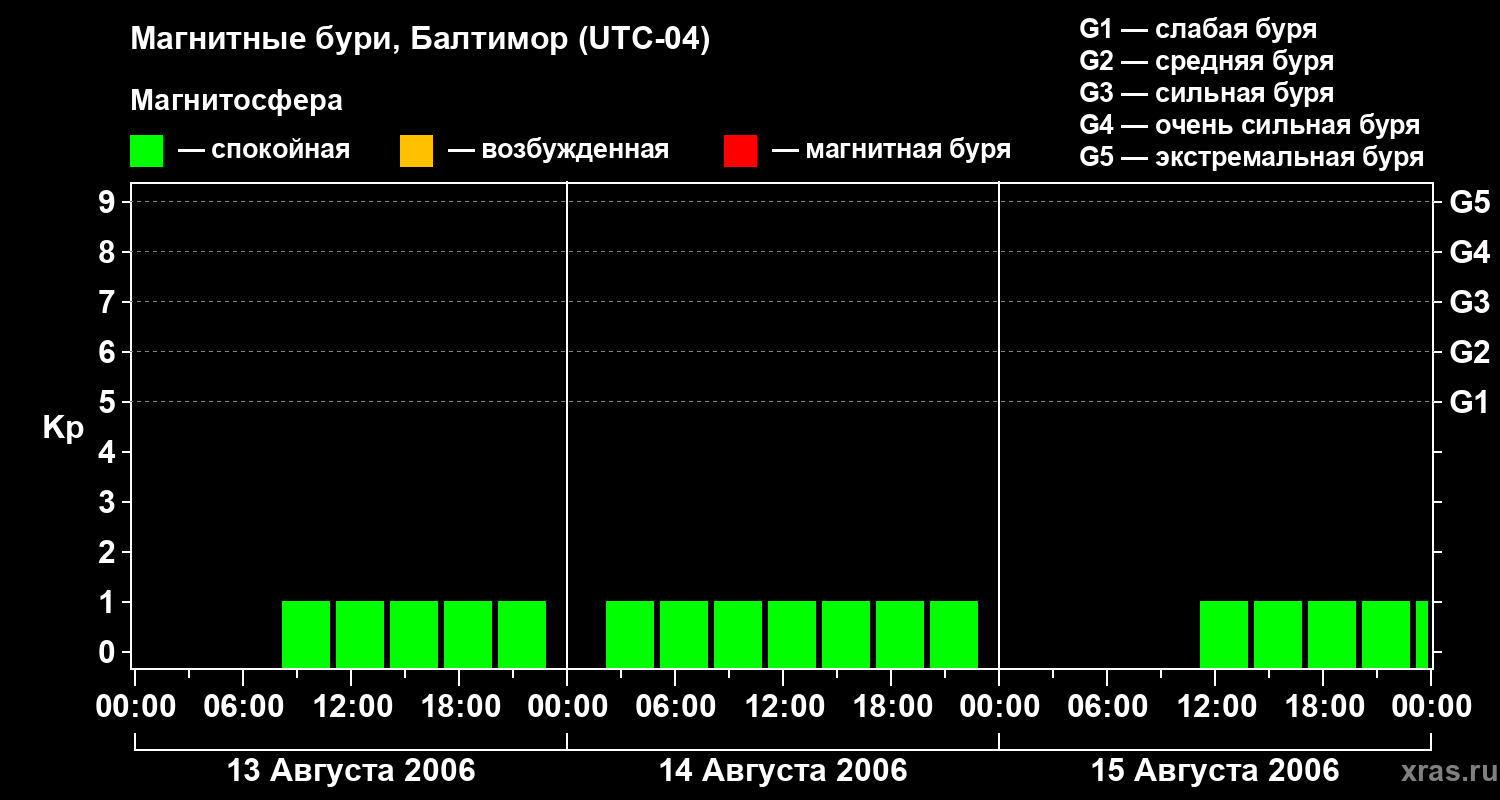Click the 00:00 label starting 15 August
Screen dimensions: 1500x800
[x=999, y=707]
